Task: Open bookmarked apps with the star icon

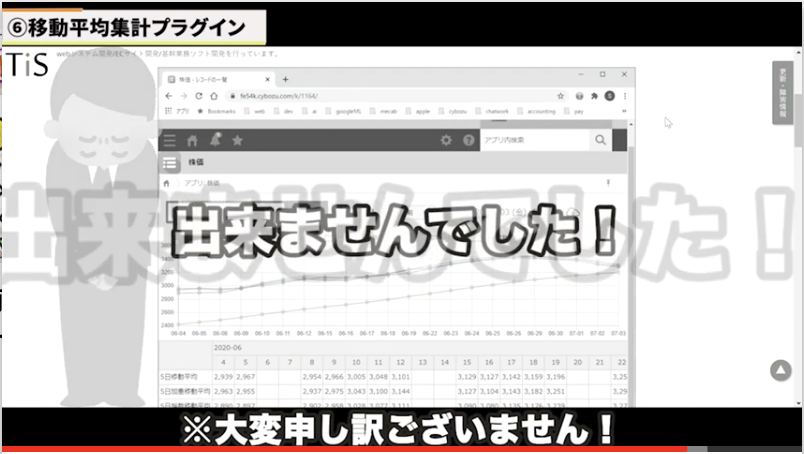Action: [x=237, y=141]
